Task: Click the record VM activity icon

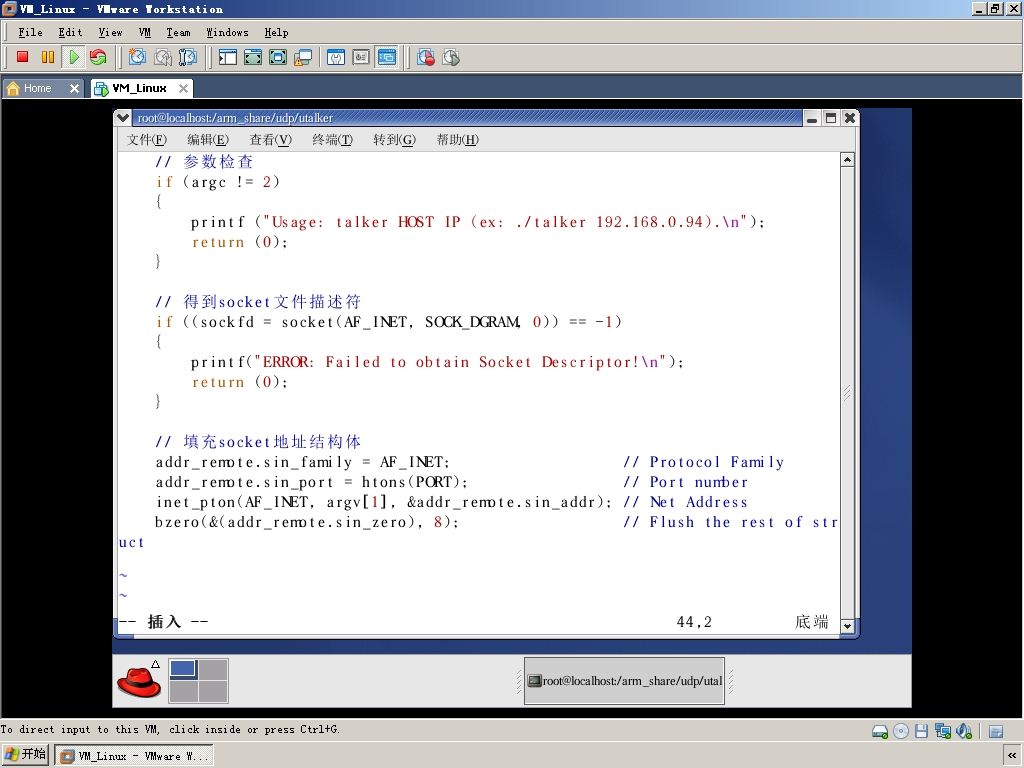Action: tap(426, 57)
